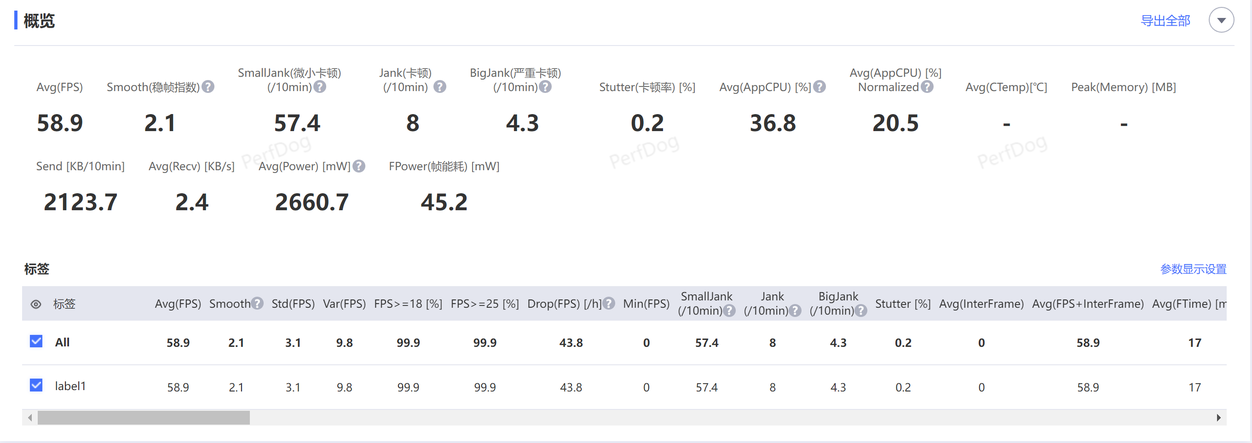The height and width of the screenshot is (443, 1252).
Task: Click help icon next to Jank(卡顿) /10min
Action: pyautogui.click(x=439, y=87)
